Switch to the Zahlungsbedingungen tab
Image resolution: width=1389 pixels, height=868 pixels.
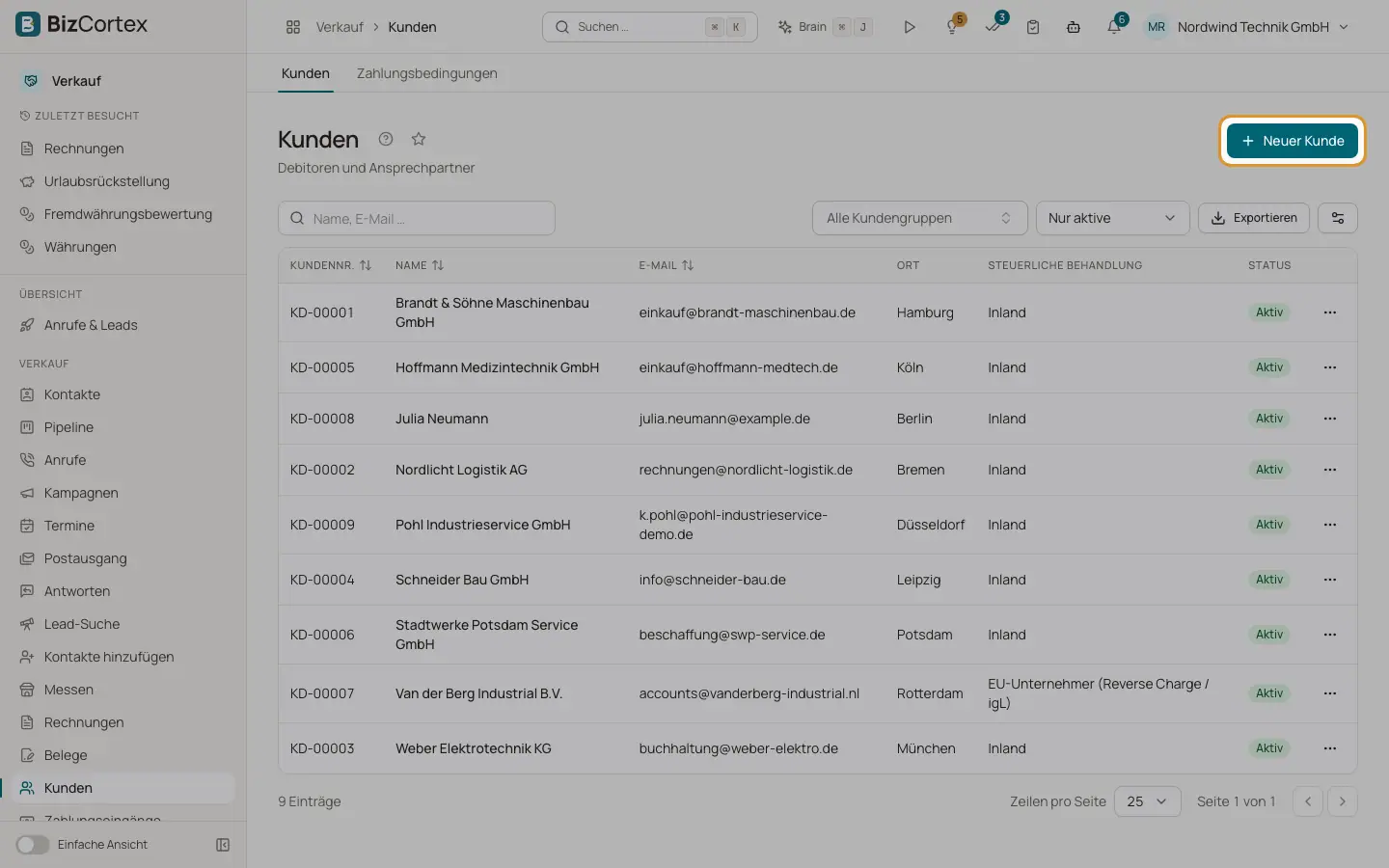pyautogui.click(x=427, y=73)
